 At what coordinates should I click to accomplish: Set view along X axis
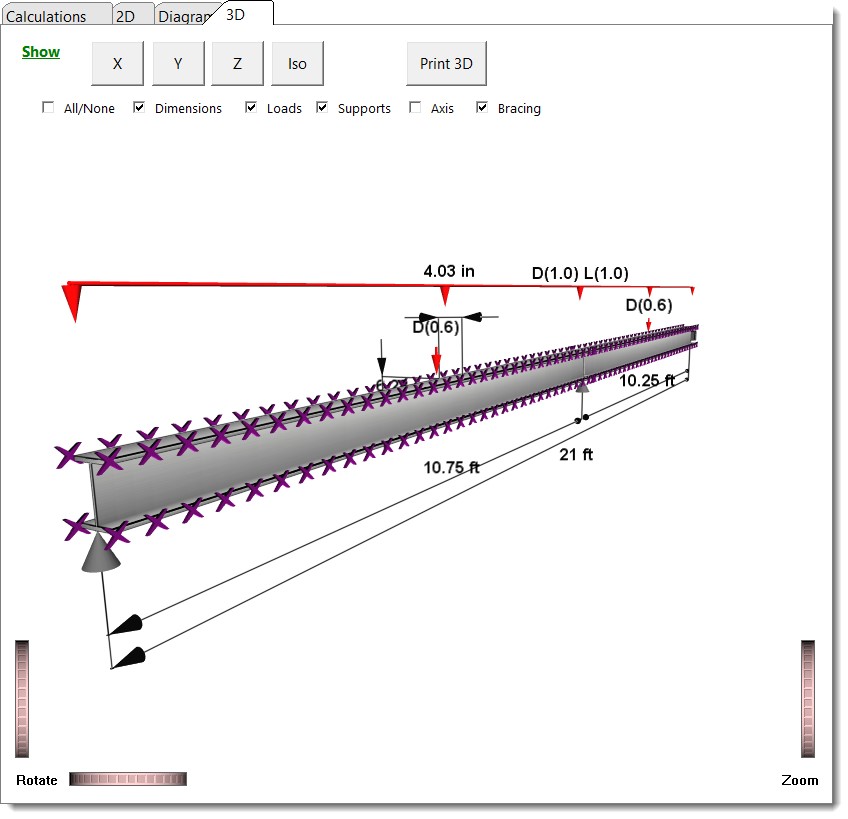point(117,63)
